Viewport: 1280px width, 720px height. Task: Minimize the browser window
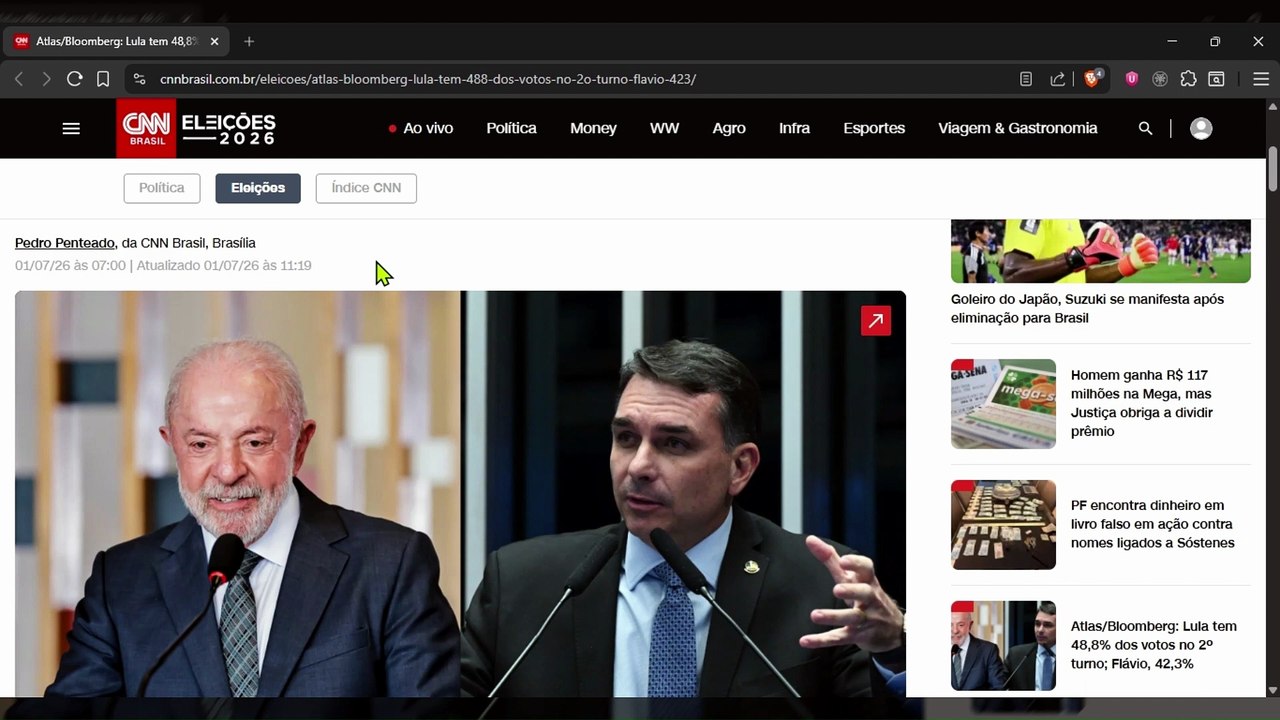point(1172,41)
